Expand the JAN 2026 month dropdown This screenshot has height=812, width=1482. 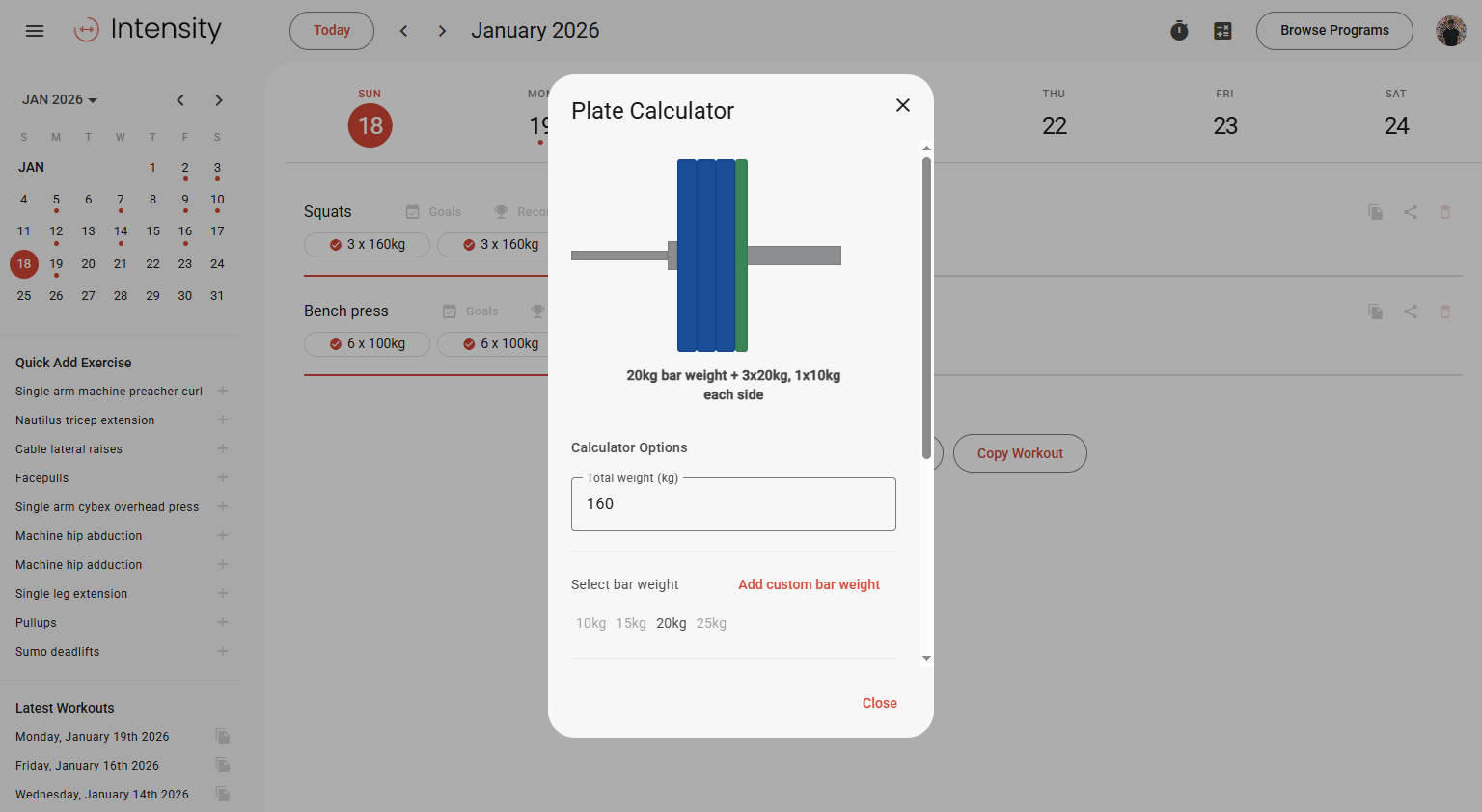tap(60, 100)
